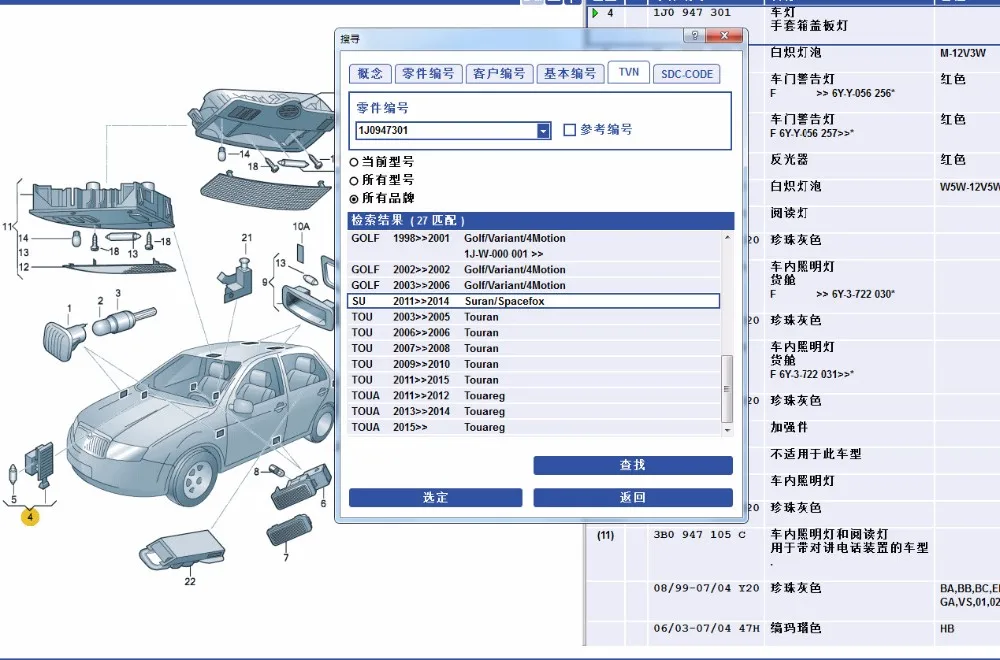Click part number 3B0 947 105 C
The height and width of the screenshot is (660, 1000).
coord(700,534)
